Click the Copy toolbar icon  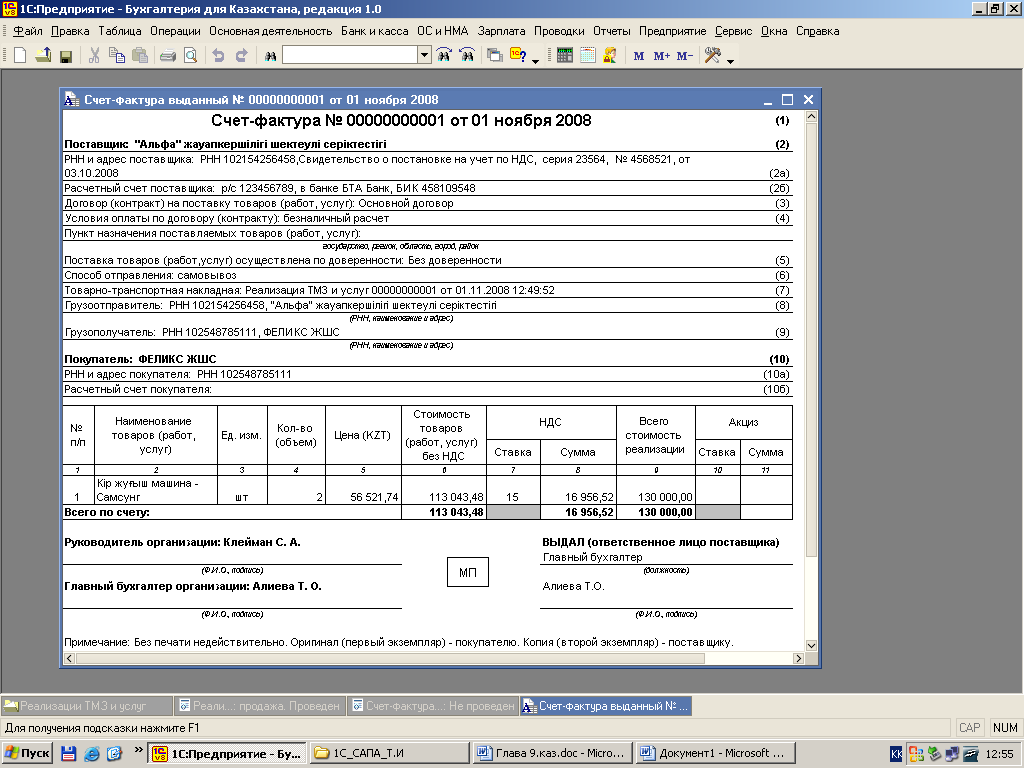click(117, 56)
